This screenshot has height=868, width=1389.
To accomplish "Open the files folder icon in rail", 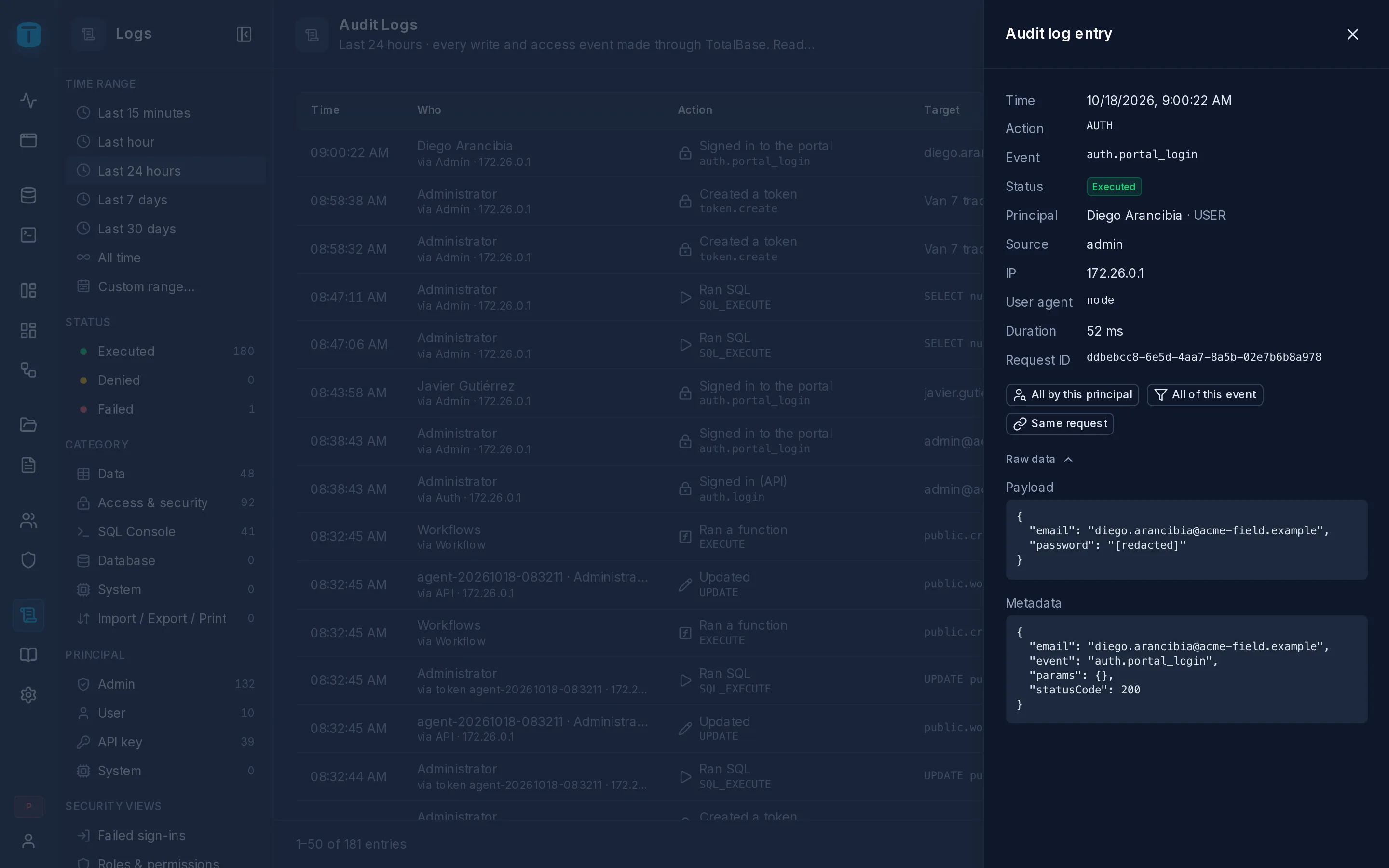I will point(29,424).
